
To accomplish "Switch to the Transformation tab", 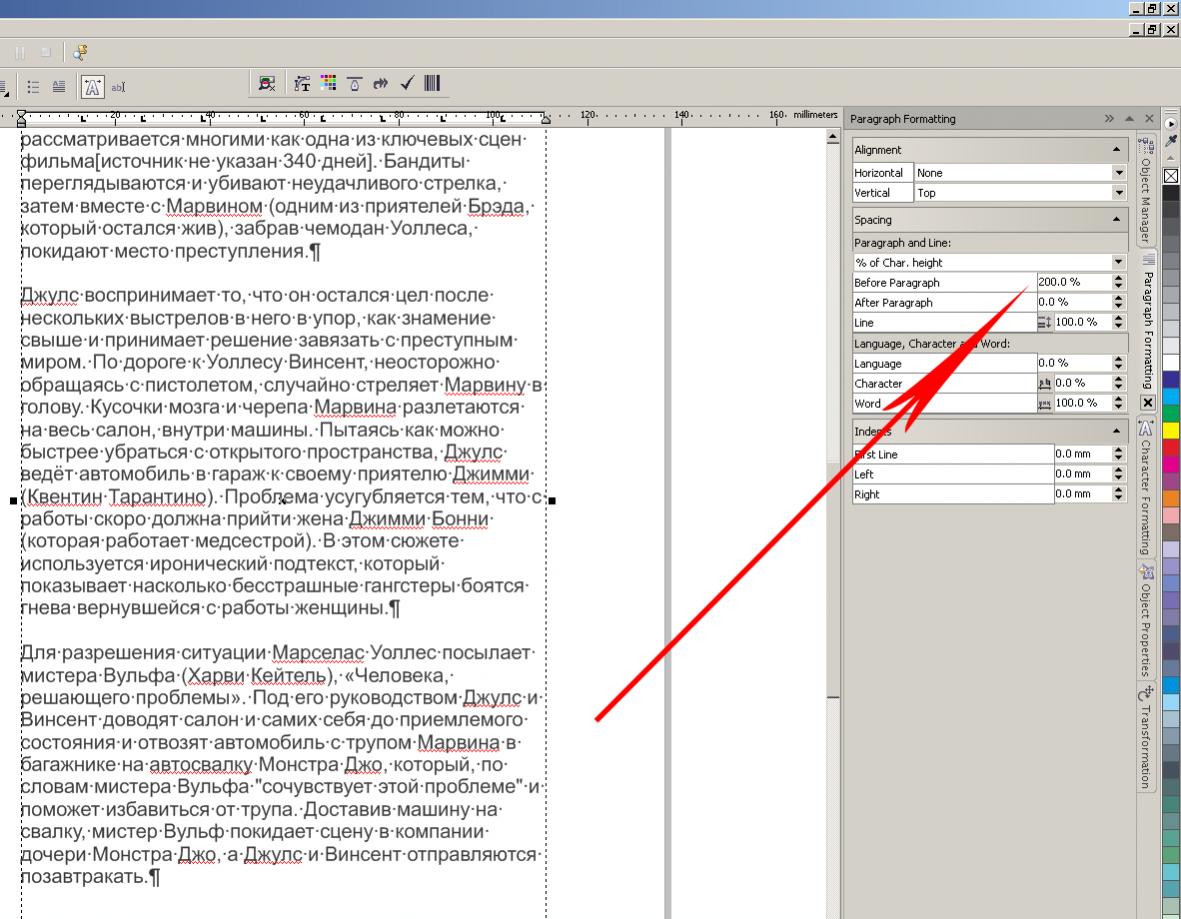I will 1146,738.
